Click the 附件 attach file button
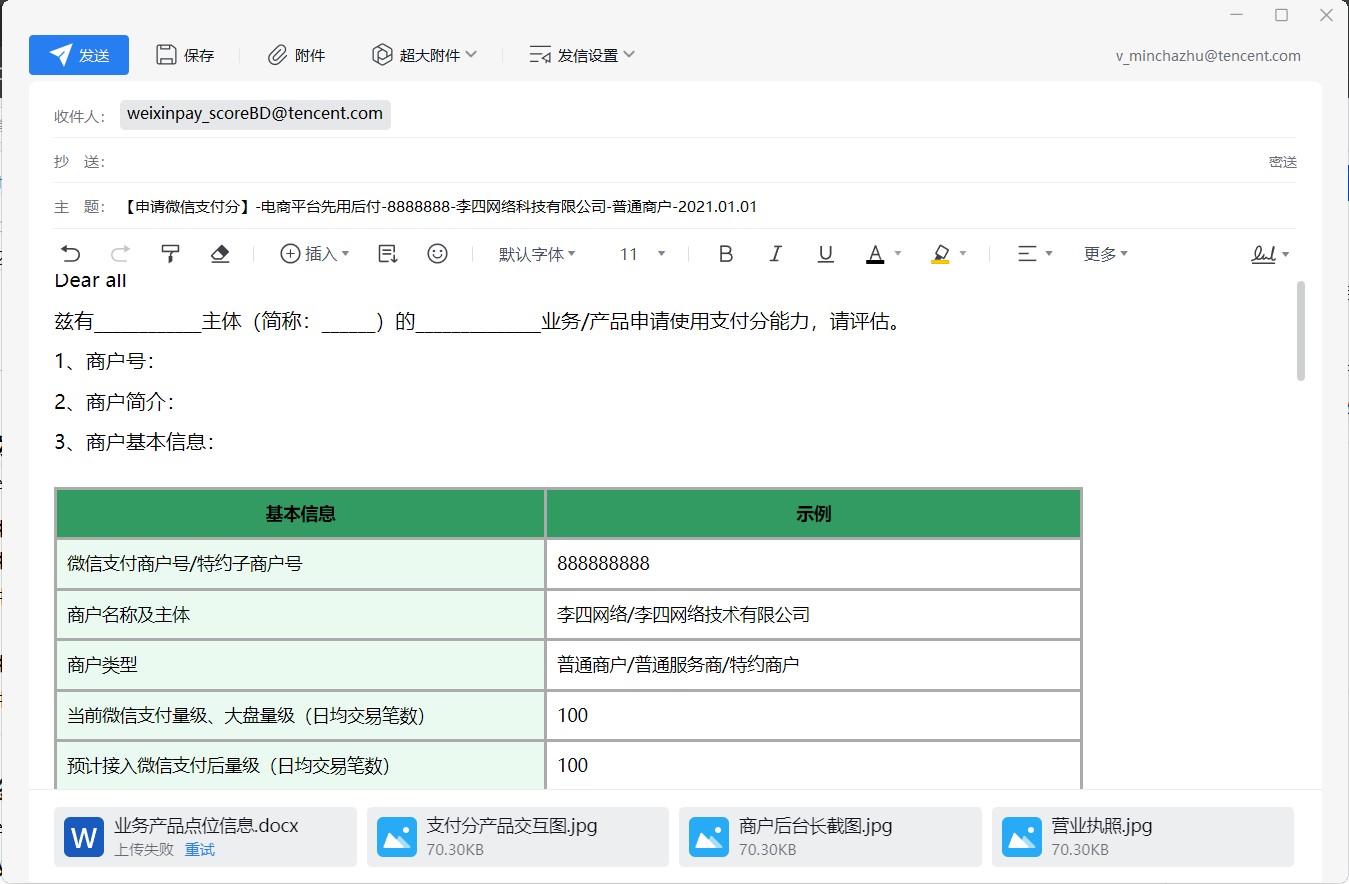This screenshot has height=884, width=1349. pos(296,55)
